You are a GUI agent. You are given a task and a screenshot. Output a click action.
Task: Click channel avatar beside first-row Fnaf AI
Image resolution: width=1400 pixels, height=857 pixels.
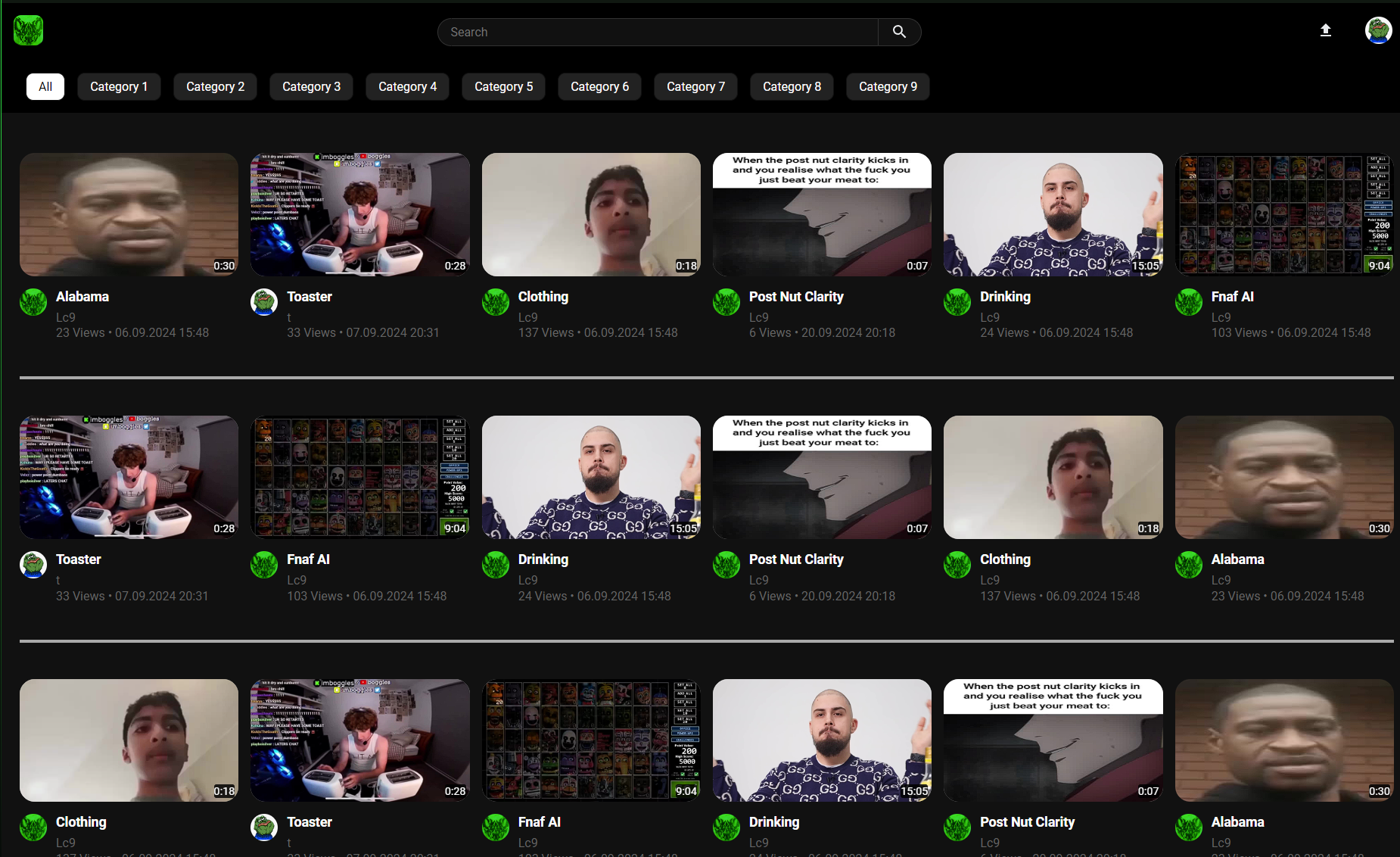pyautogui.click(x=1188, y=302)
